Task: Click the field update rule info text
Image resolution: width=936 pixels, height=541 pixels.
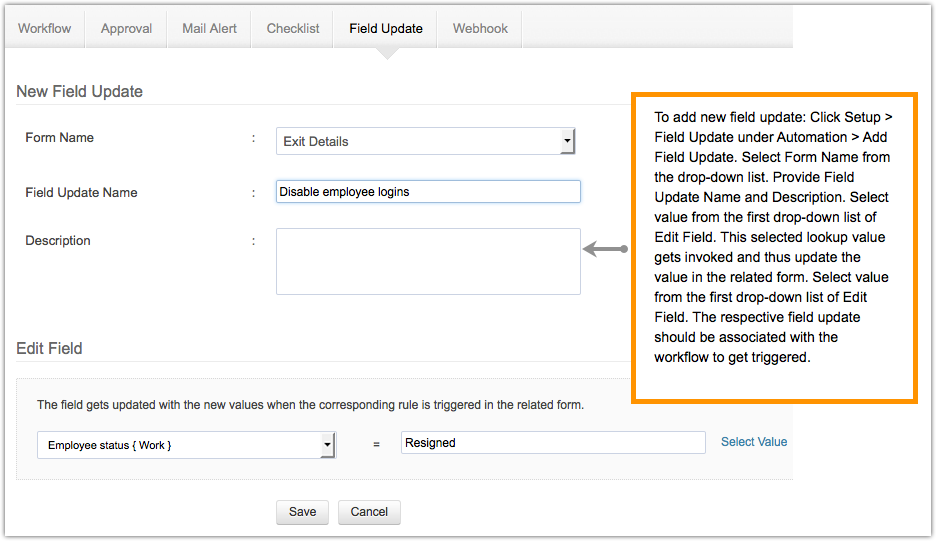Action: (x=310, y=405)
